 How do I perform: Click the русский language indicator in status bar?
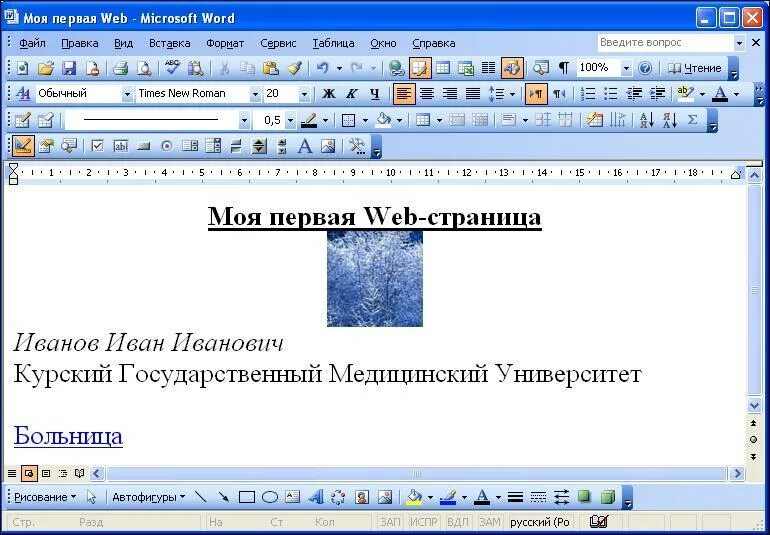pos(540,522)
